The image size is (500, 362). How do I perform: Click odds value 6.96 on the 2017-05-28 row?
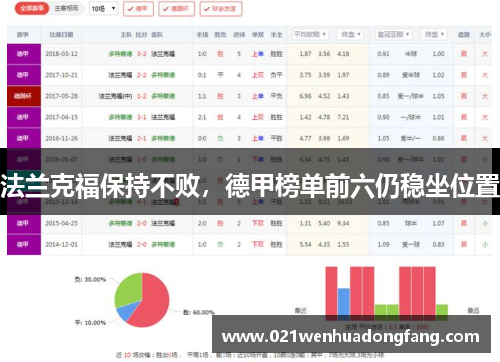[x=305, y=96]
